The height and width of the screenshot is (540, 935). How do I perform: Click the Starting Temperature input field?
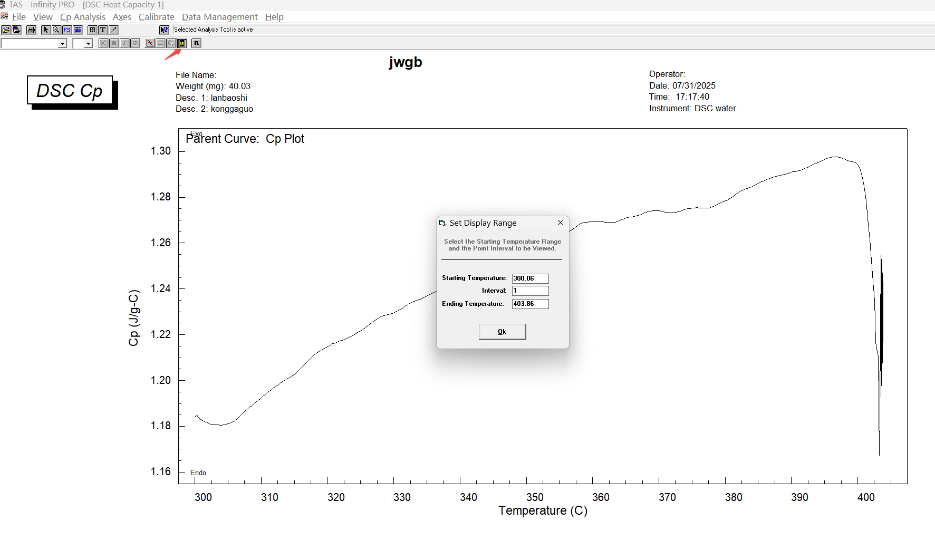click(529, 278)
